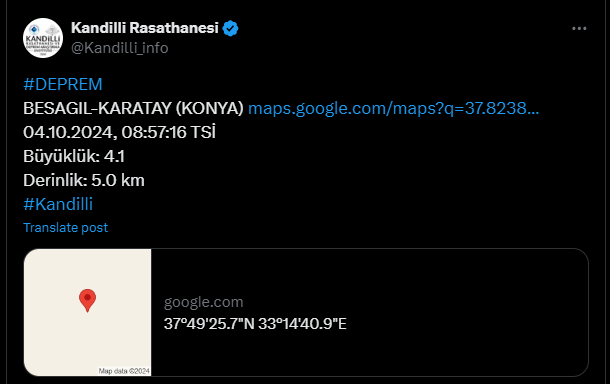Click the Büyüklük: 4.1 text line

74,156
